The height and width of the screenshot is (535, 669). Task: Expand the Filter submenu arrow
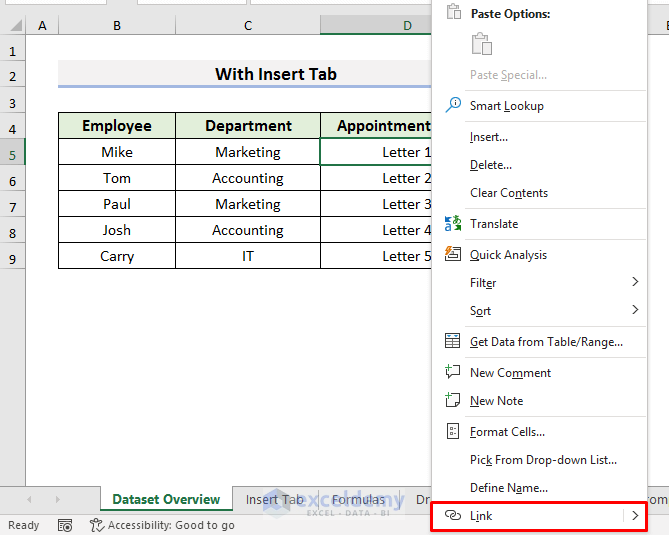[635, 282]
